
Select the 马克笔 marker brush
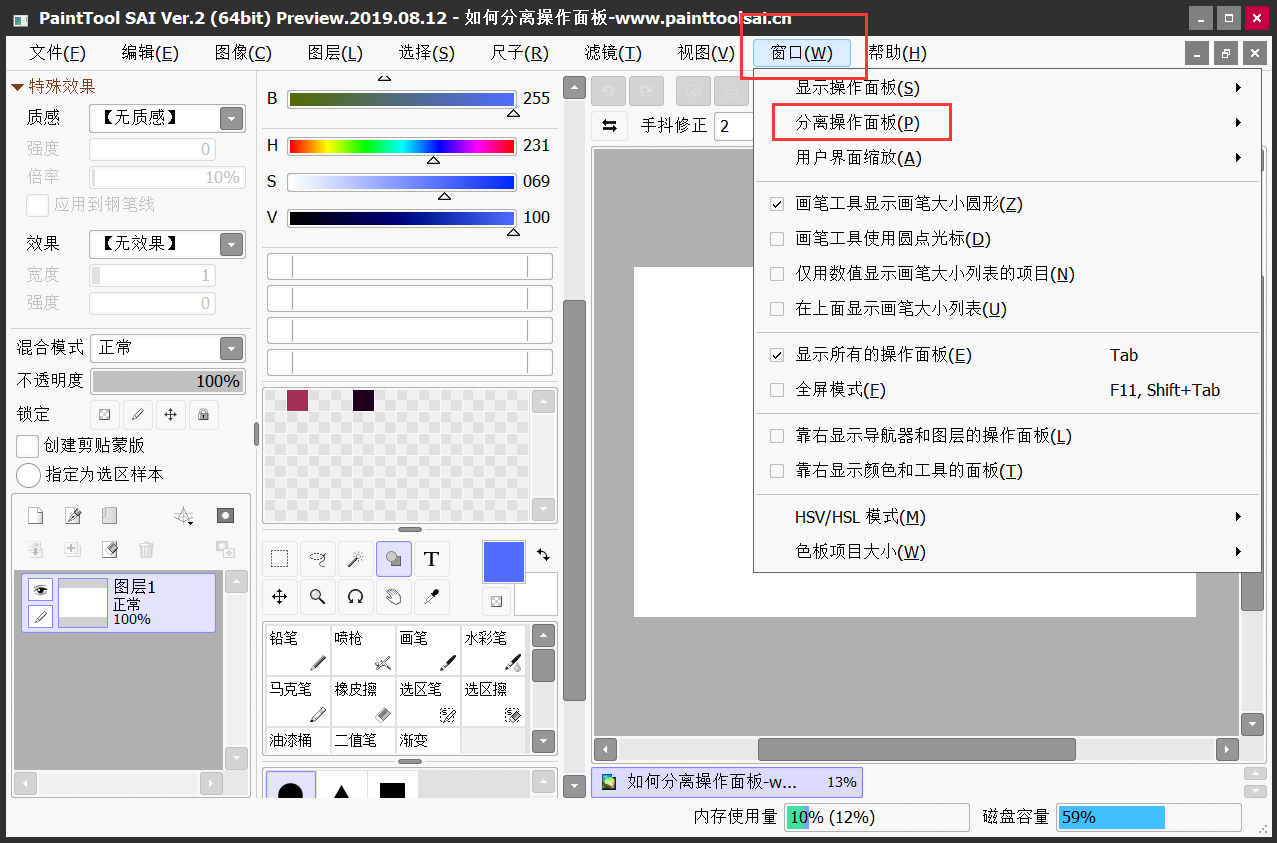pyautogui.click(x=298, y=702)
